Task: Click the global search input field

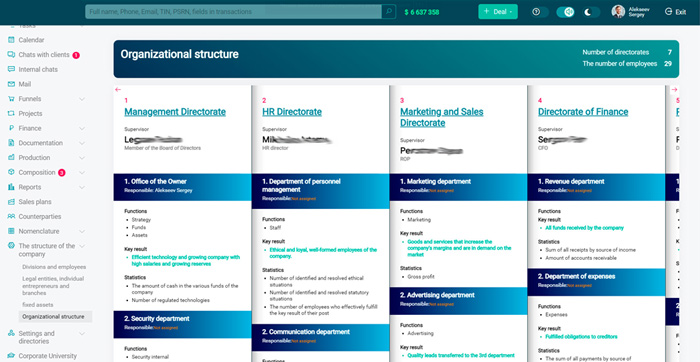Action: click(x=233, y=12)
